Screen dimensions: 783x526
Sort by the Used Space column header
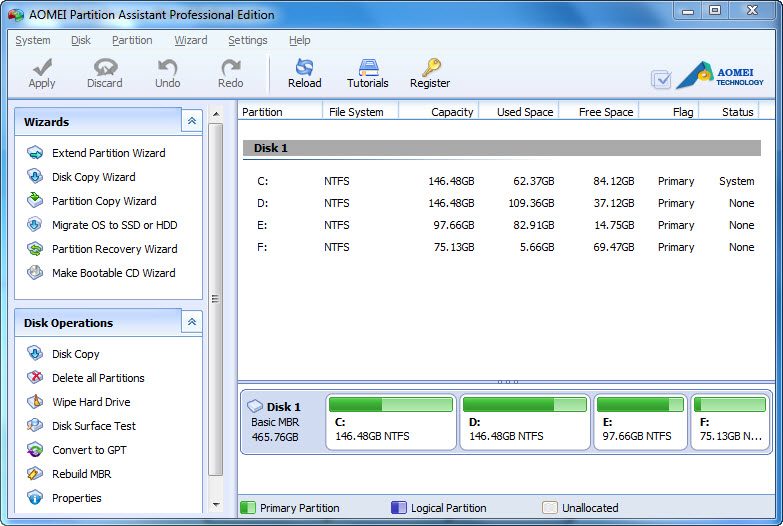(519, 112)
